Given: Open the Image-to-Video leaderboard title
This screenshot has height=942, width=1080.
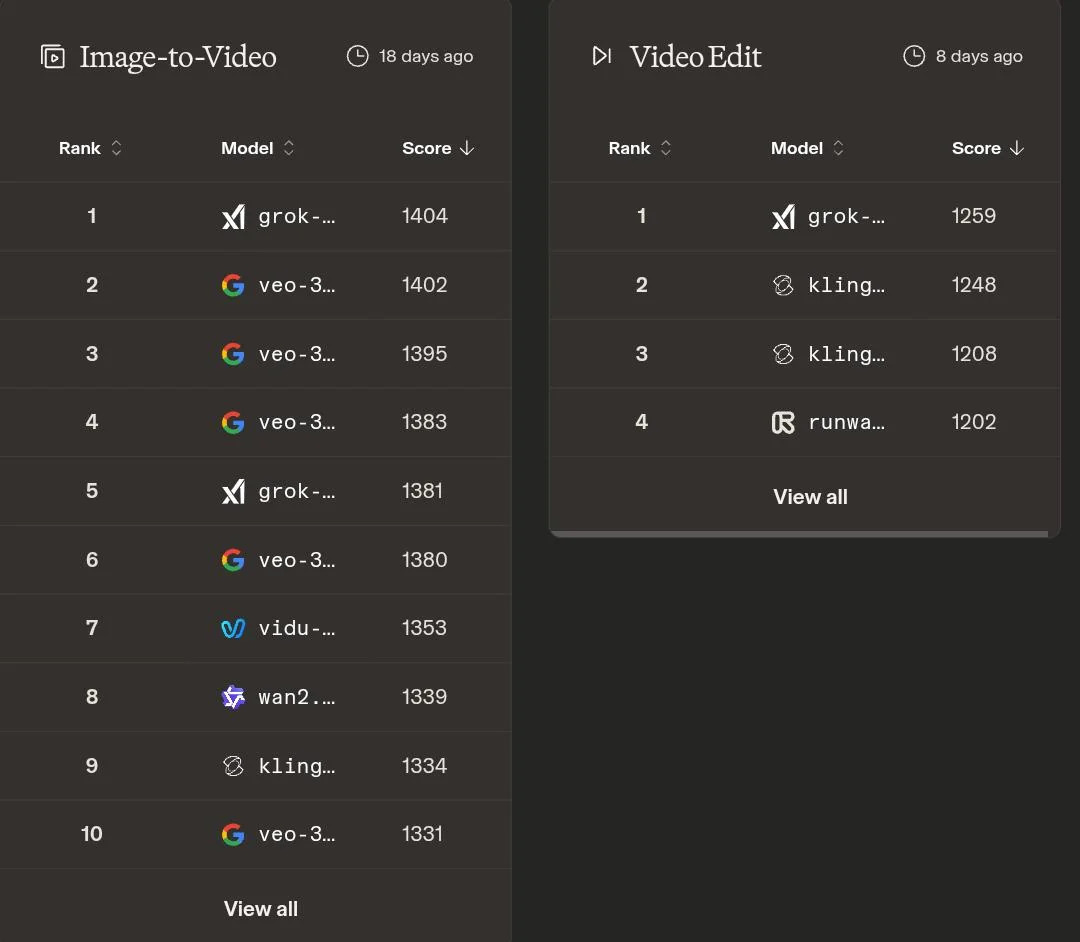Looking at the screenshot, I should [x=178, y=57].
